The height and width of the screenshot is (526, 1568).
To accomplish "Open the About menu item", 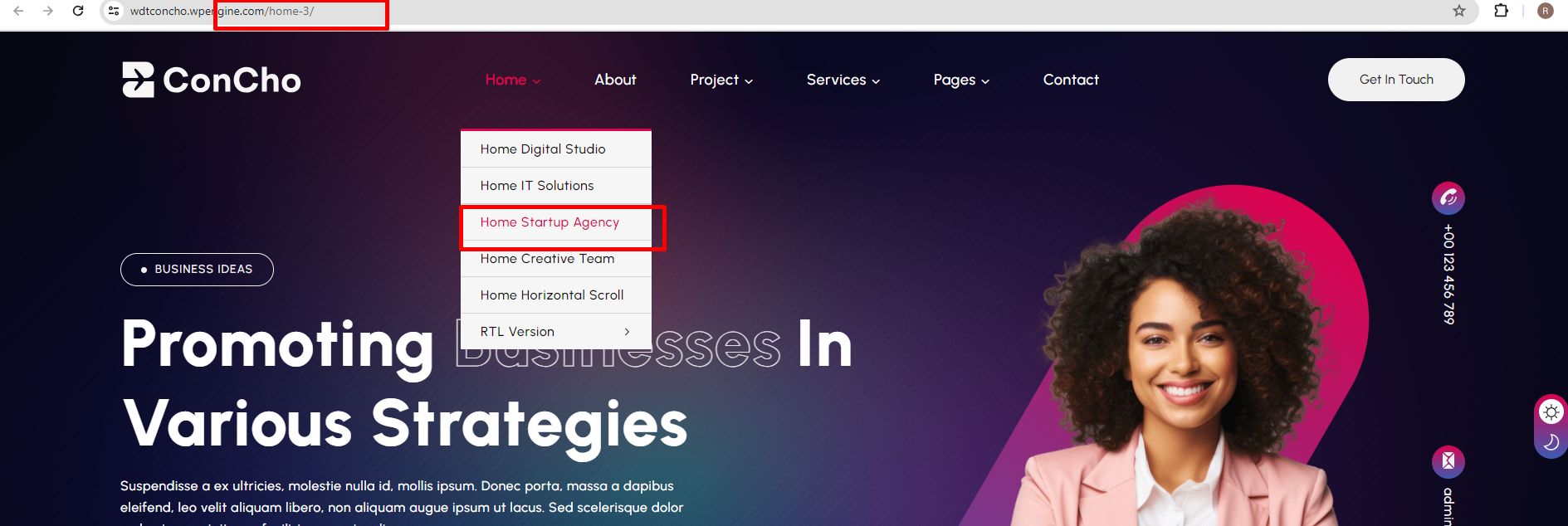I will click(x=615, y=80).
